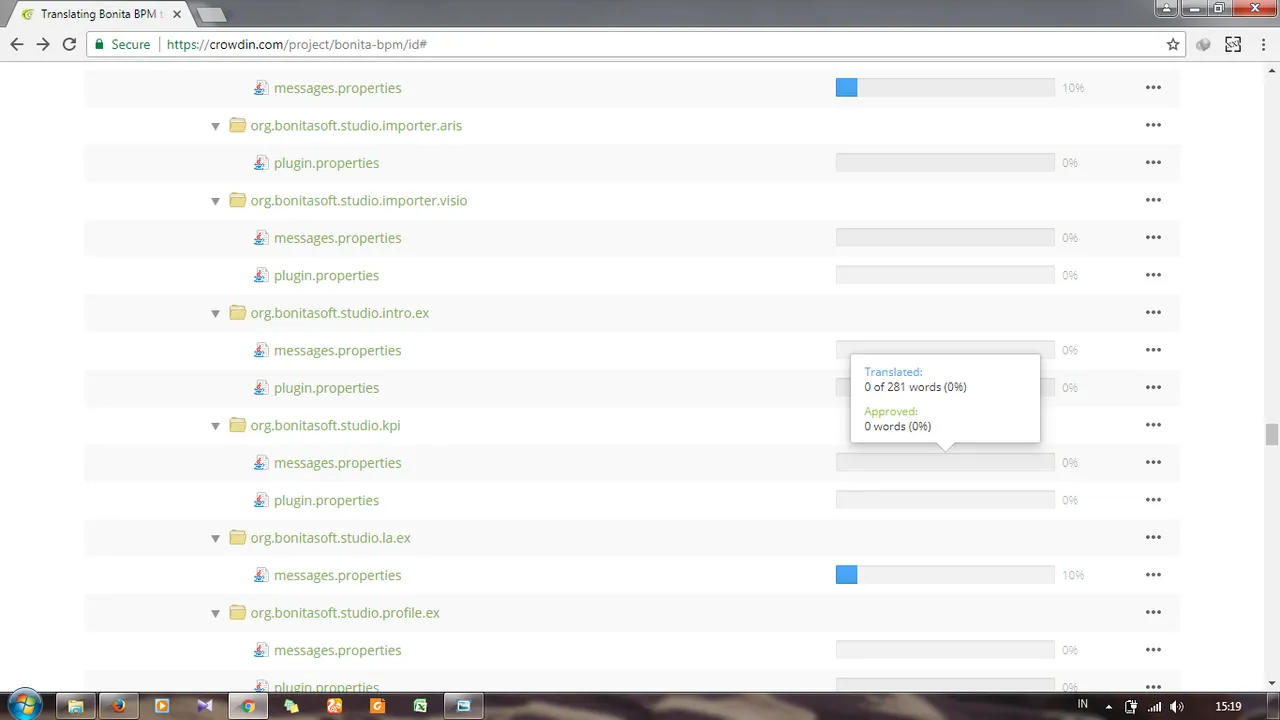
Task: Launch Firefox from the taskbar
Action: tap(118, 706)
